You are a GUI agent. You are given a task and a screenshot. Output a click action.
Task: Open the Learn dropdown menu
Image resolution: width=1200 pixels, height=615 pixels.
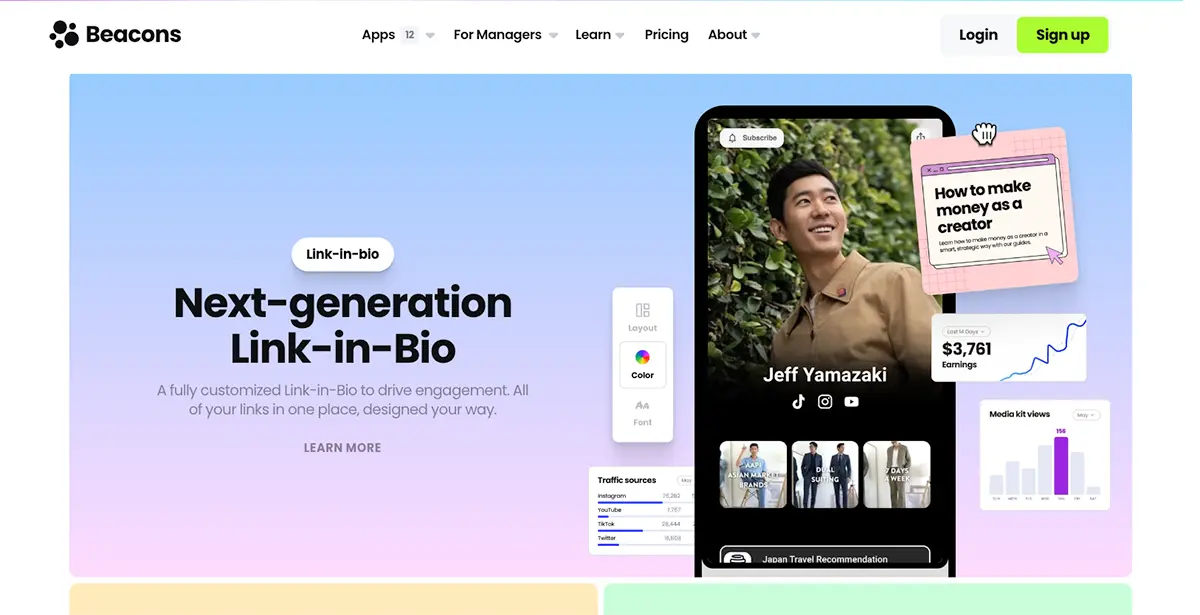(x=599, y=34)
